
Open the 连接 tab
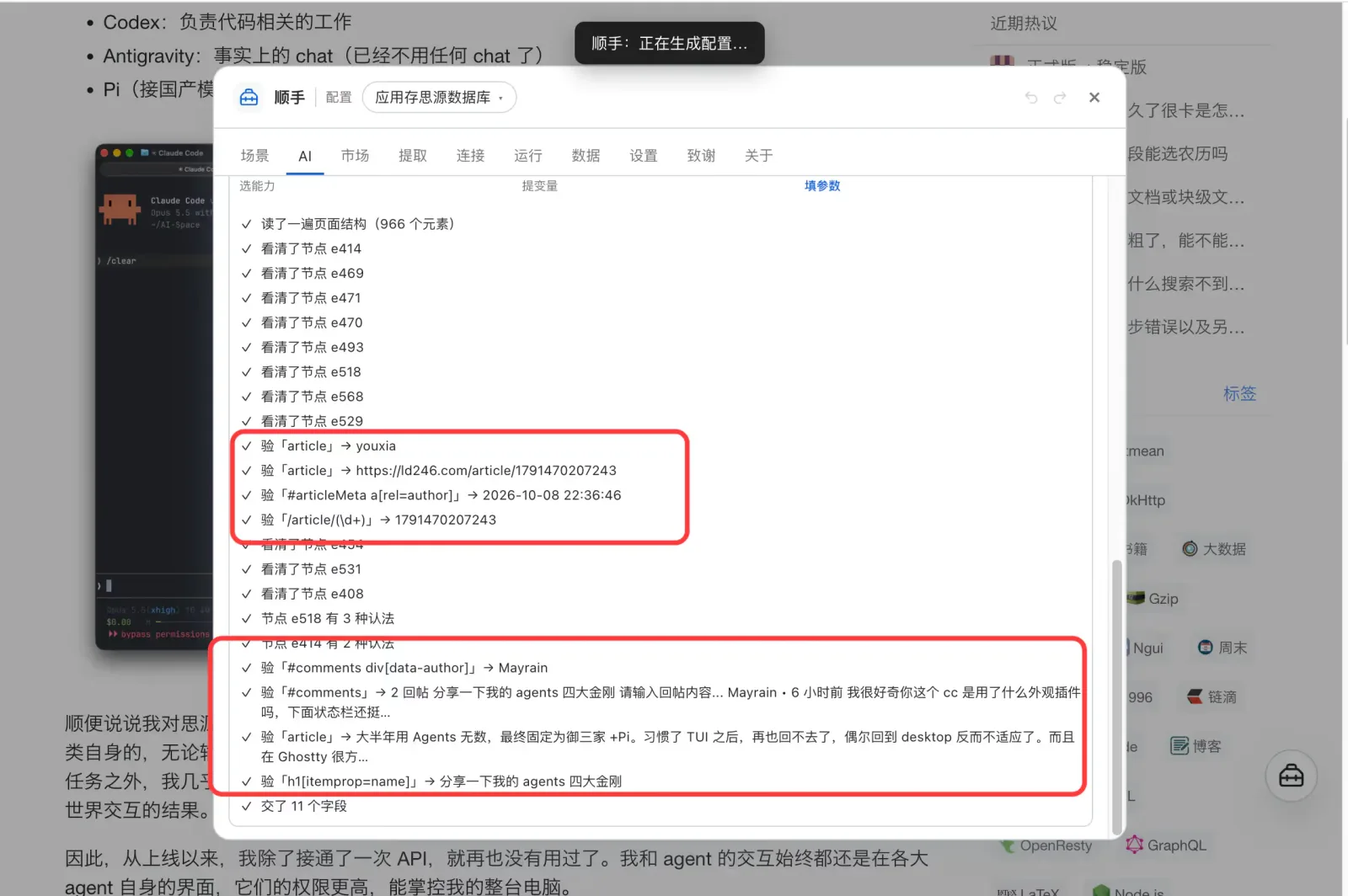[x=470, y=156]
